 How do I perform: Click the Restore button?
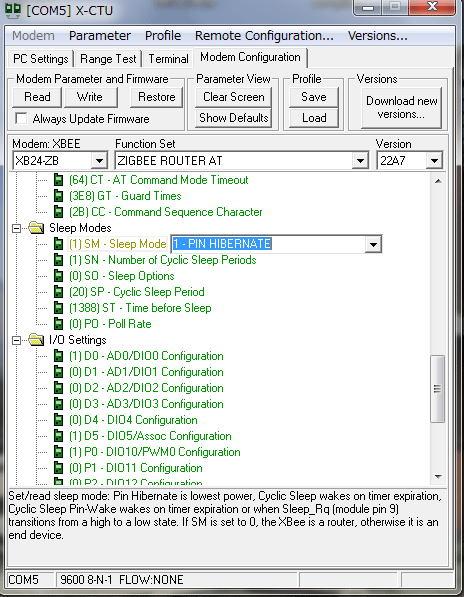[156, 97]
